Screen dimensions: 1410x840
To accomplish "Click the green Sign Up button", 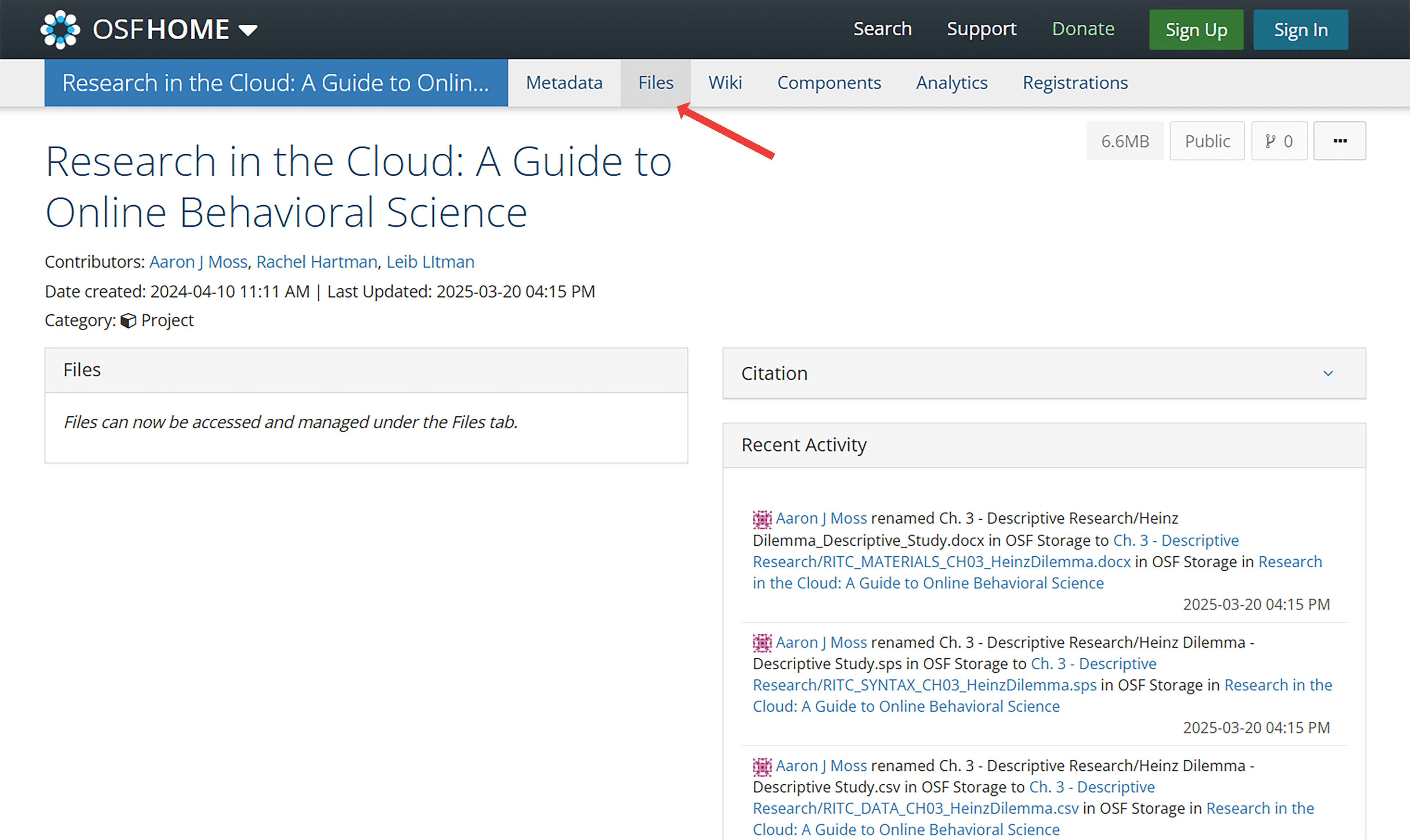I will tap(1196, 29).
